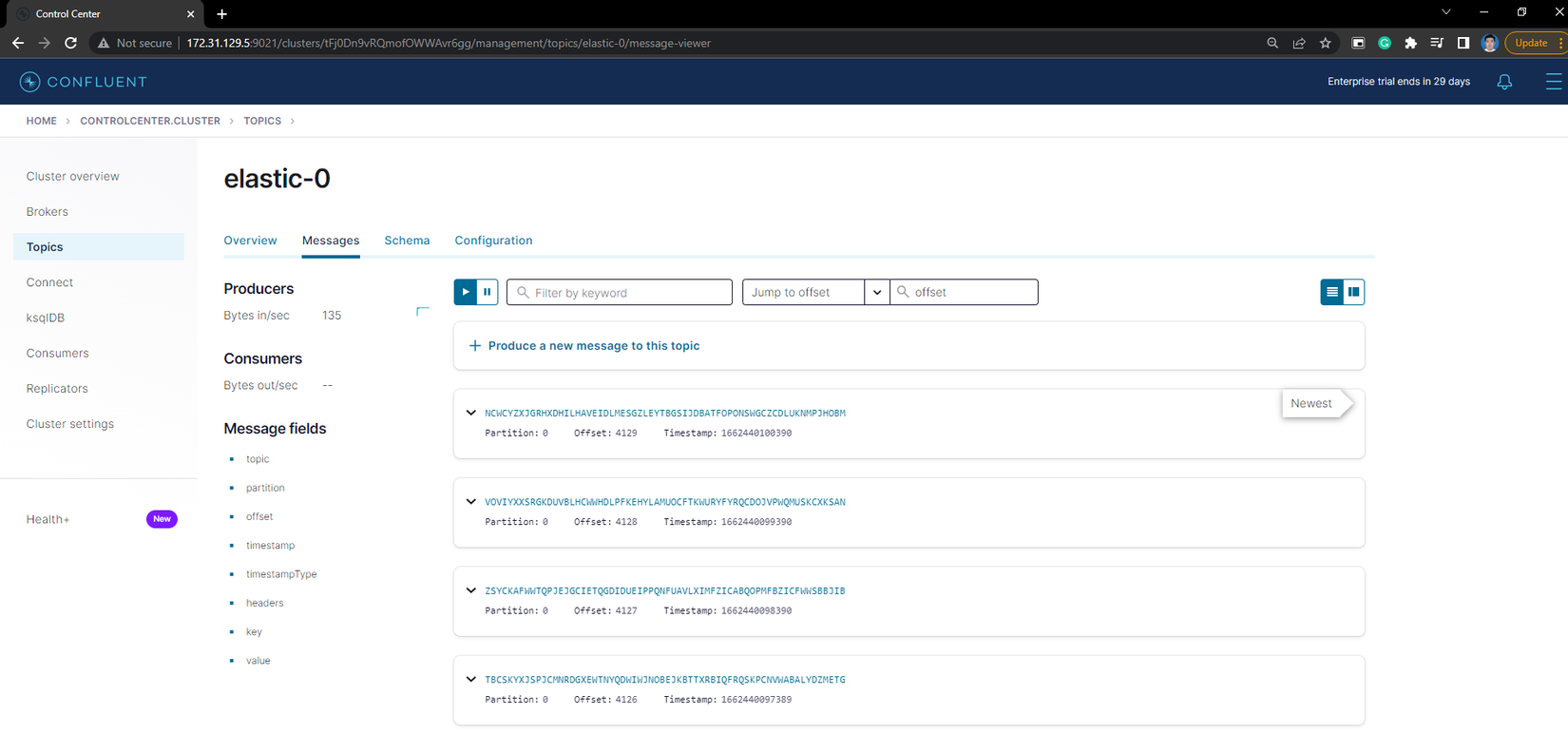This screenshot has height=734, width=1568.
Task: Open the browser profile avatar
Action: [x=1489, y=43]
